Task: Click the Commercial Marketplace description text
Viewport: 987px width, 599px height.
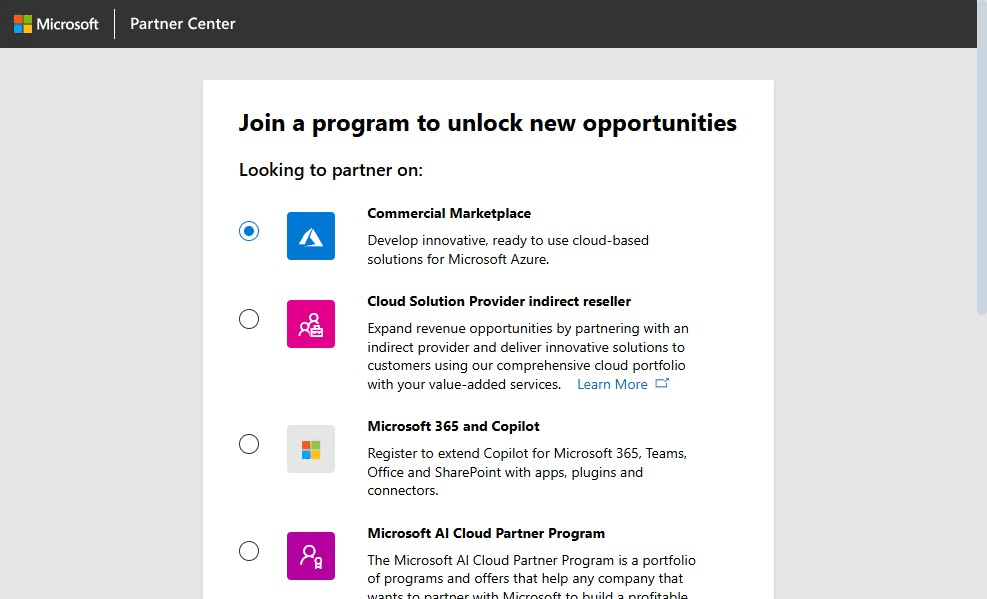Action: click(508, 250)
